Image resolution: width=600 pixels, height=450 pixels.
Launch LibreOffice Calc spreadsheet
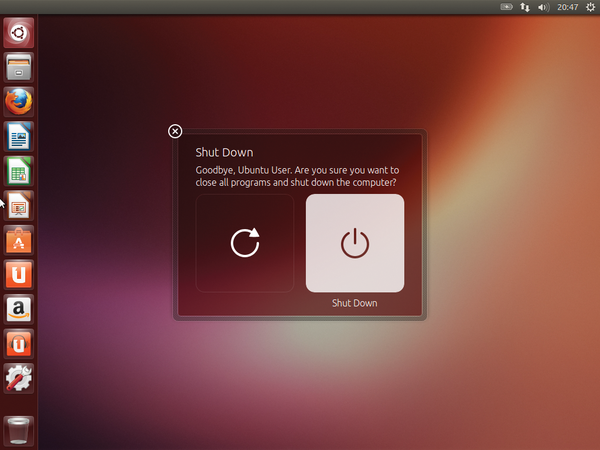[x=18, y=171]
